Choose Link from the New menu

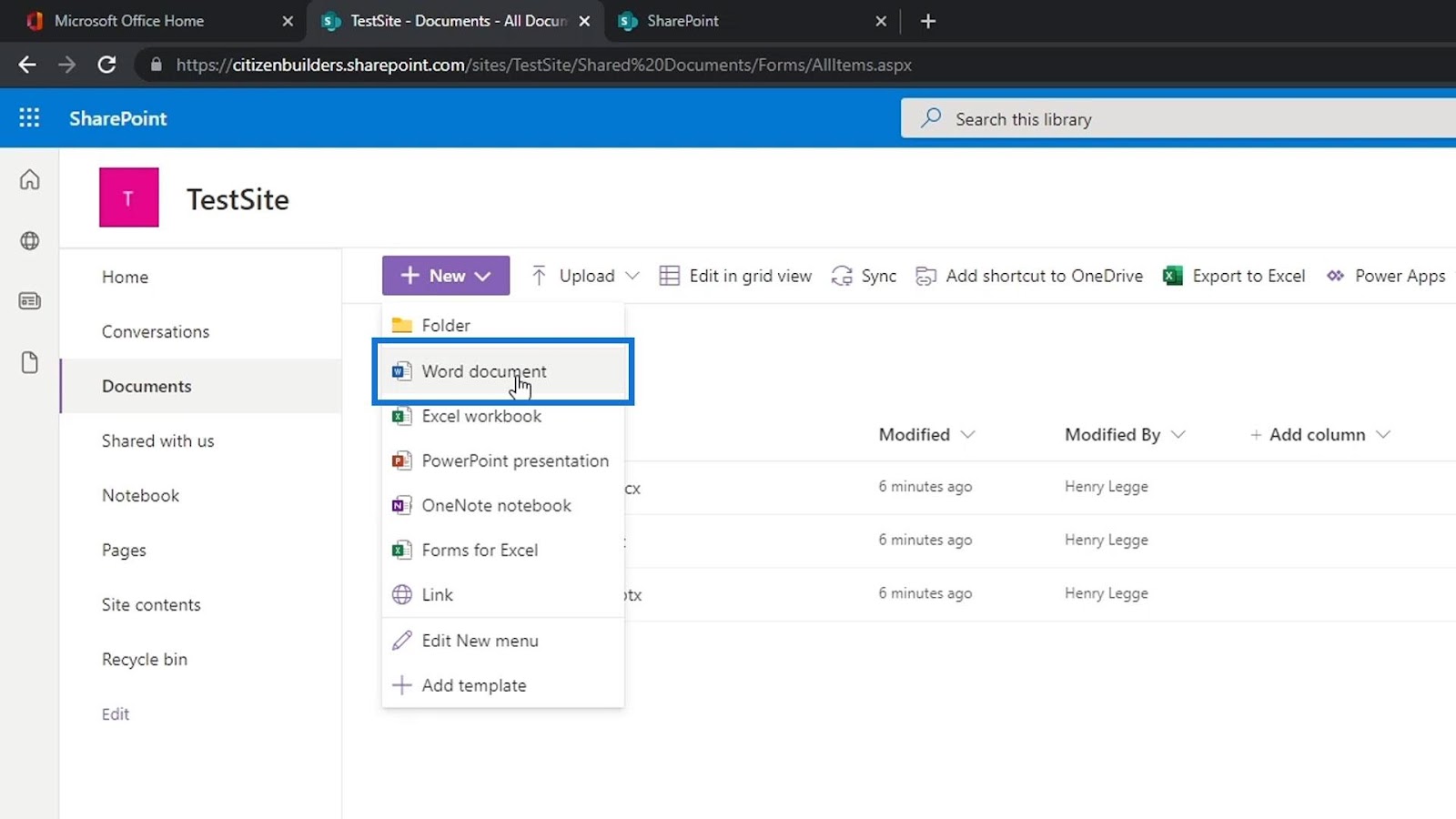click(x=503, y=594)
